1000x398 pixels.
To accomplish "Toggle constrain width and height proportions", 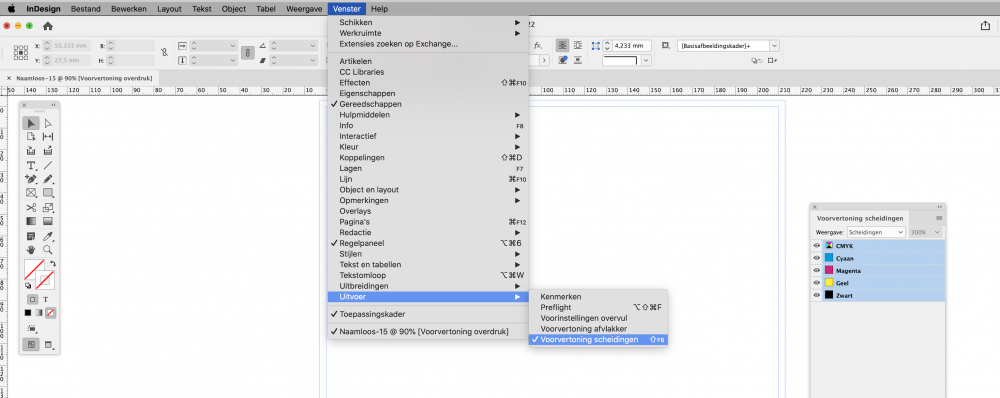I will (165, 53).
